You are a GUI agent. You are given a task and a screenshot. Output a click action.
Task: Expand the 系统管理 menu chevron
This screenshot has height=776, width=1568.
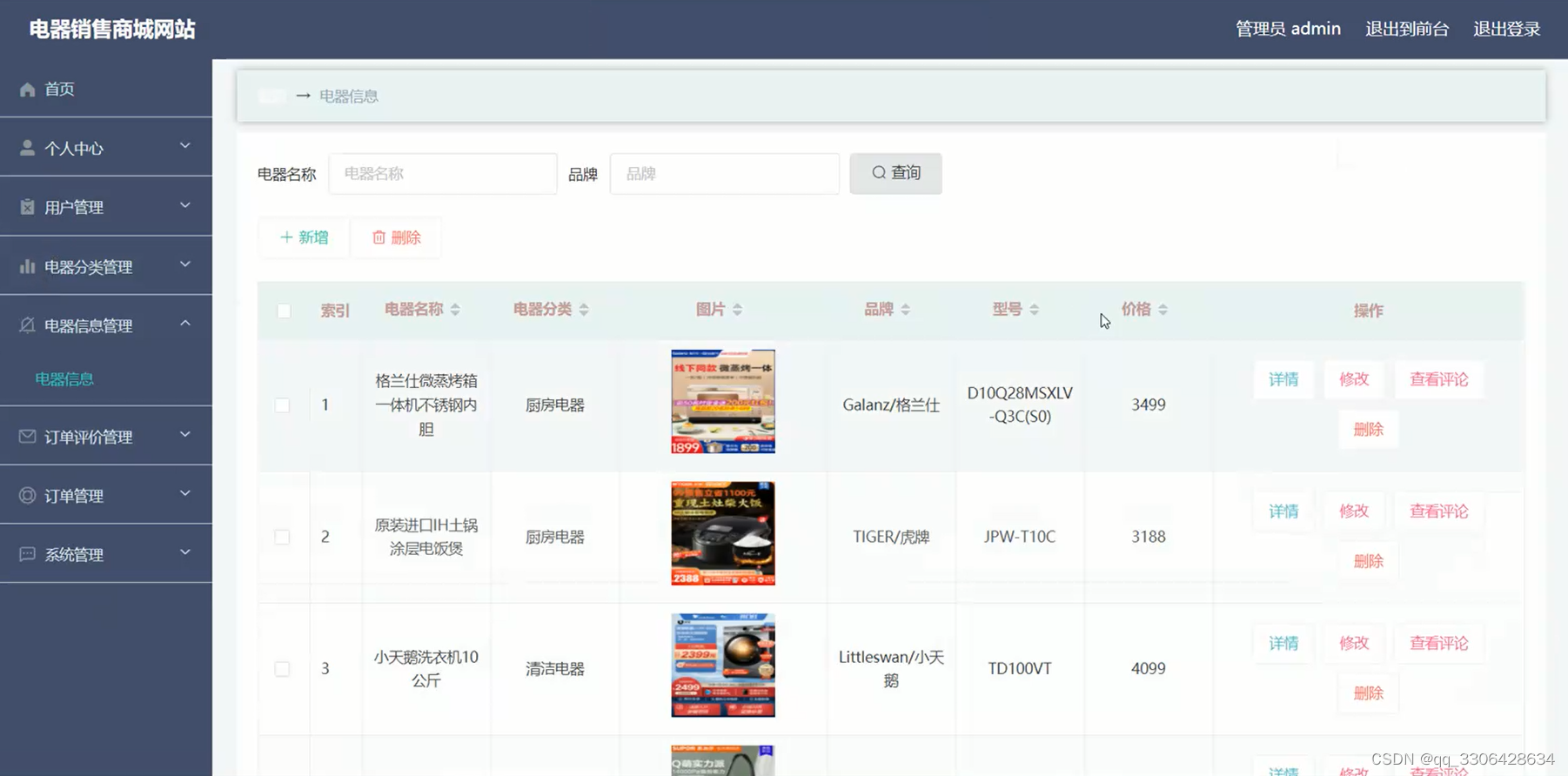pyautogui.click(x=184, y=552)
